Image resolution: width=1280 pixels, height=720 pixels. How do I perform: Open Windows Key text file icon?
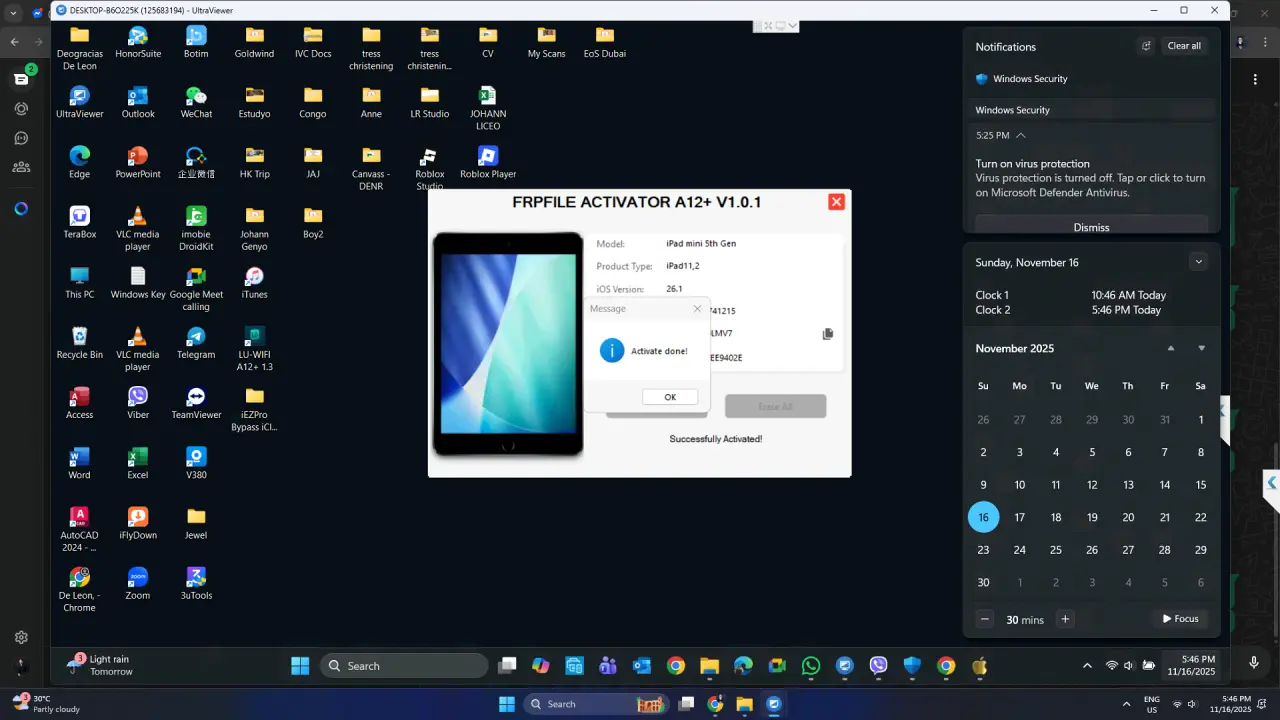(x=138, y=282)
